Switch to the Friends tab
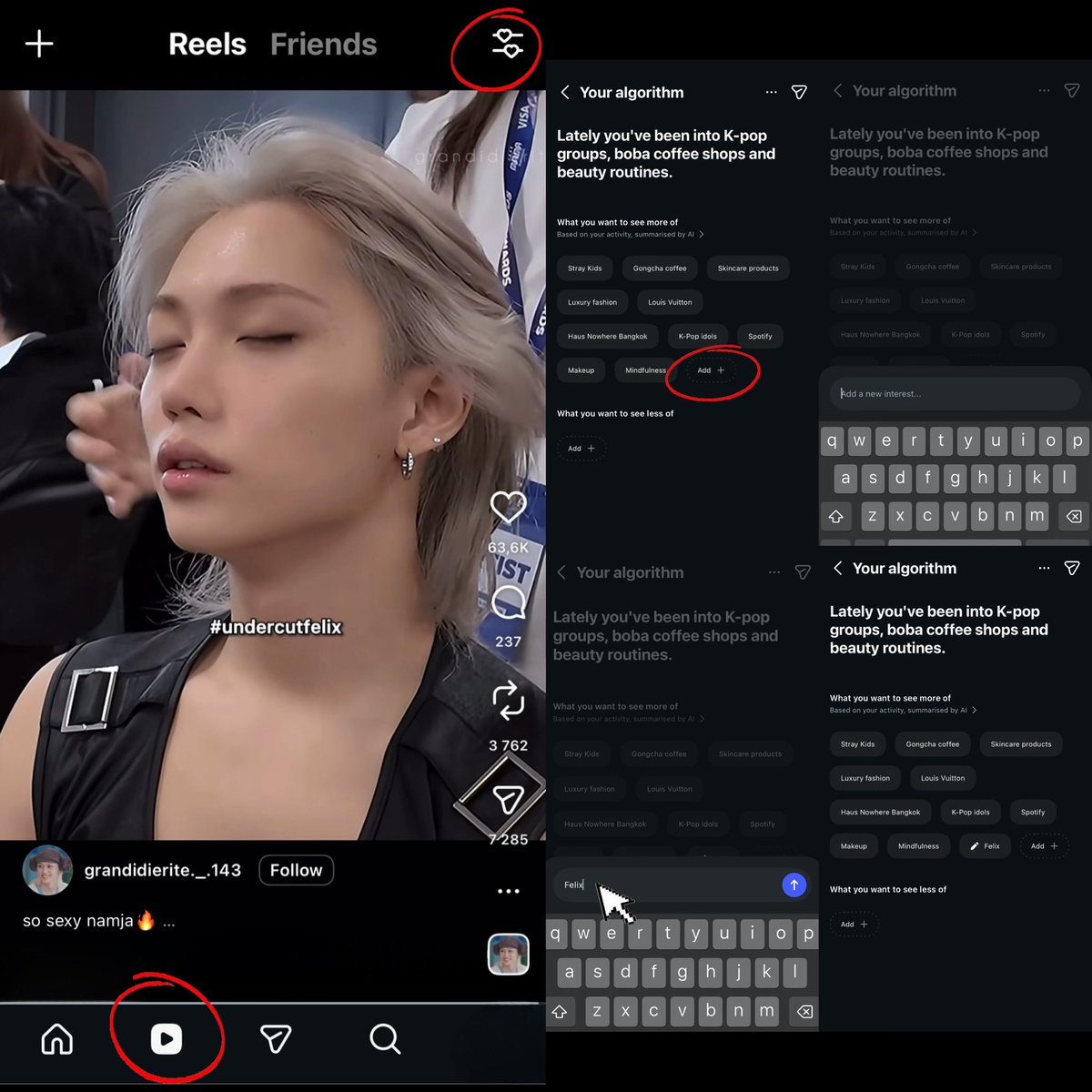The height and width of the screenshot is (1092, 1092). pos(323,43)
